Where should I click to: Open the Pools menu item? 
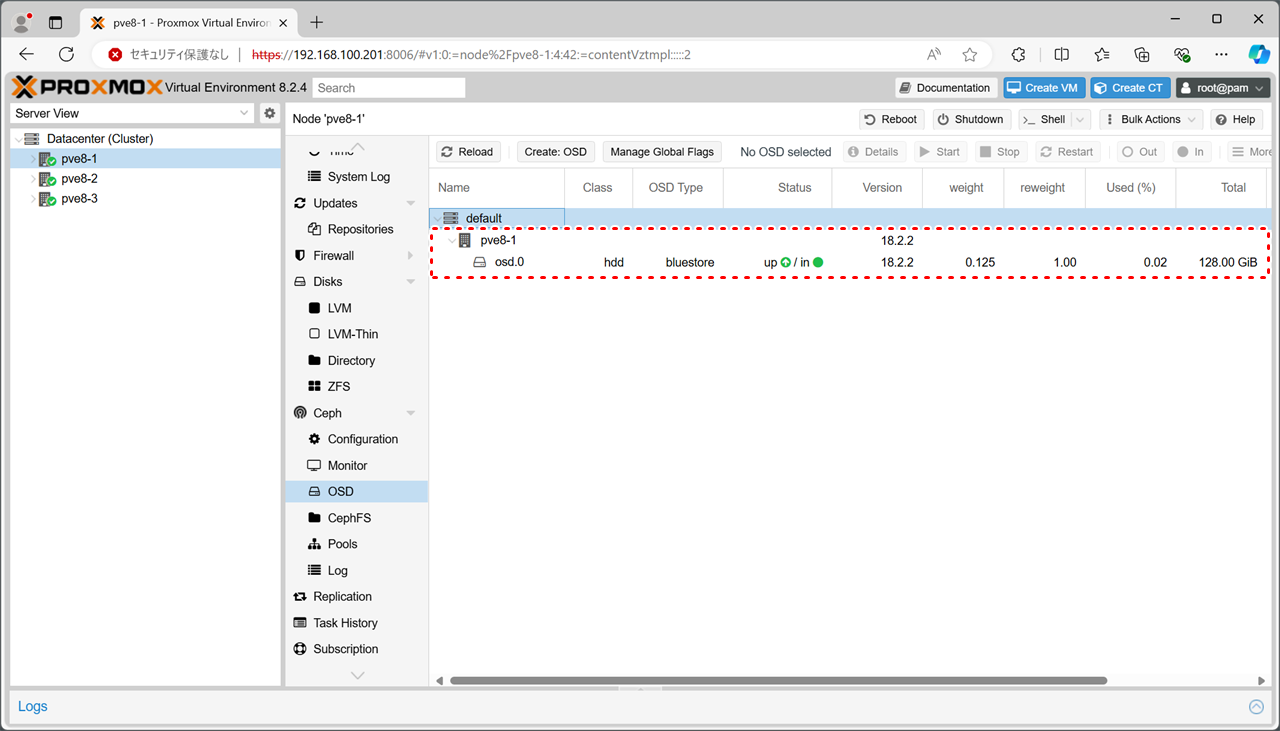point(342,544)
